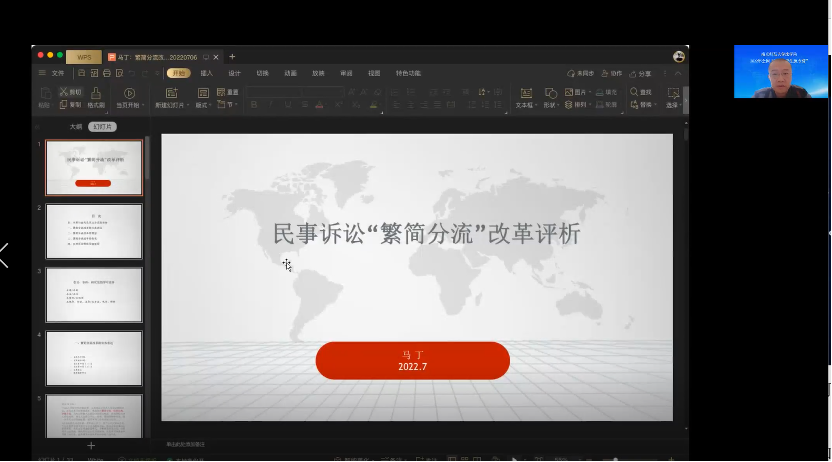The image size is (832, 462).
Task: Click the Collaborate (协作) button
Action: 613,73
